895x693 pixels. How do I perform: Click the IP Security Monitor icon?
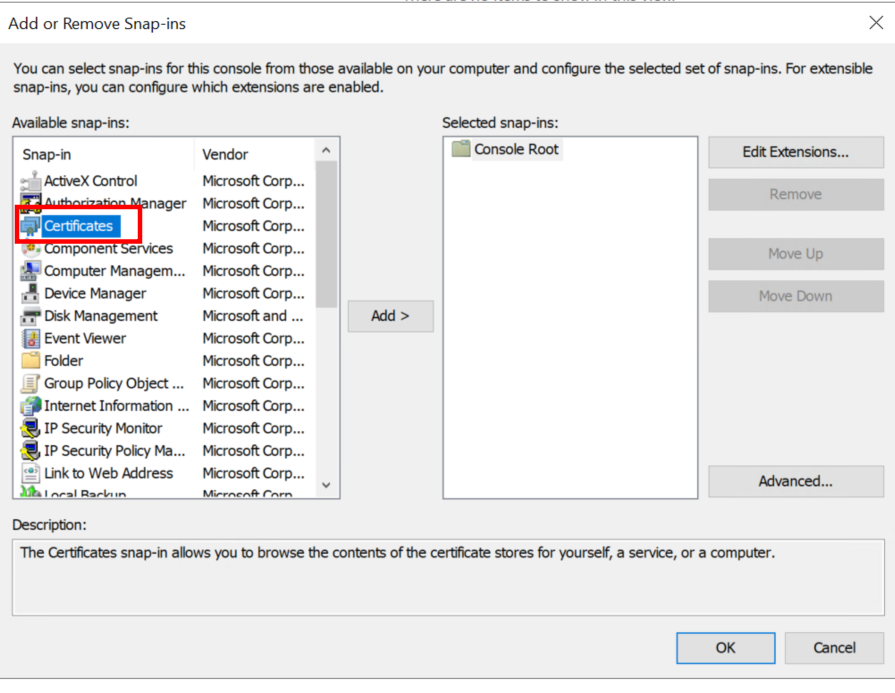[30, 429]
